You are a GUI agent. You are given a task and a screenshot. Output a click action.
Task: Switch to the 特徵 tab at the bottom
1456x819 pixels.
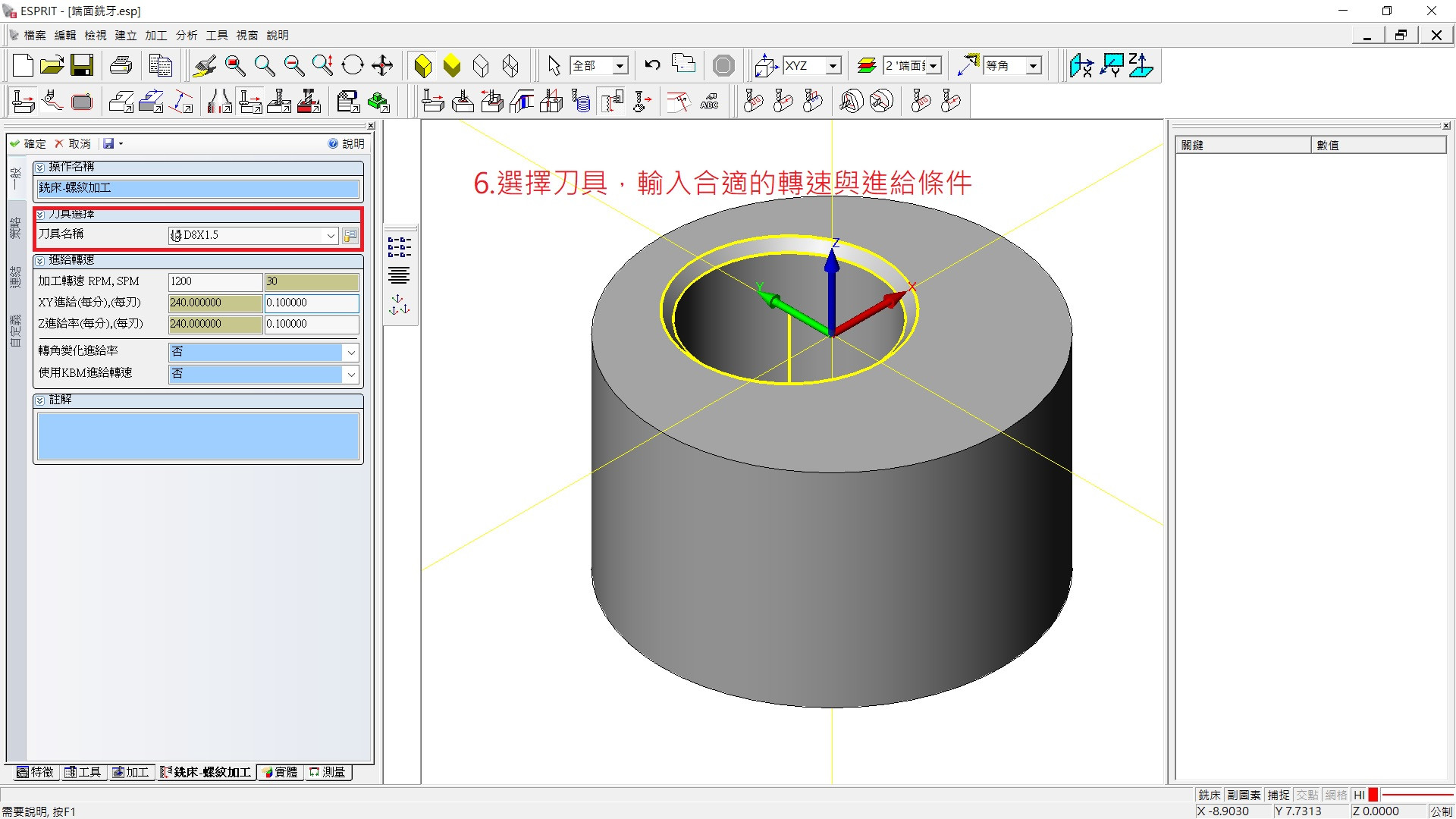coord(36,772)
